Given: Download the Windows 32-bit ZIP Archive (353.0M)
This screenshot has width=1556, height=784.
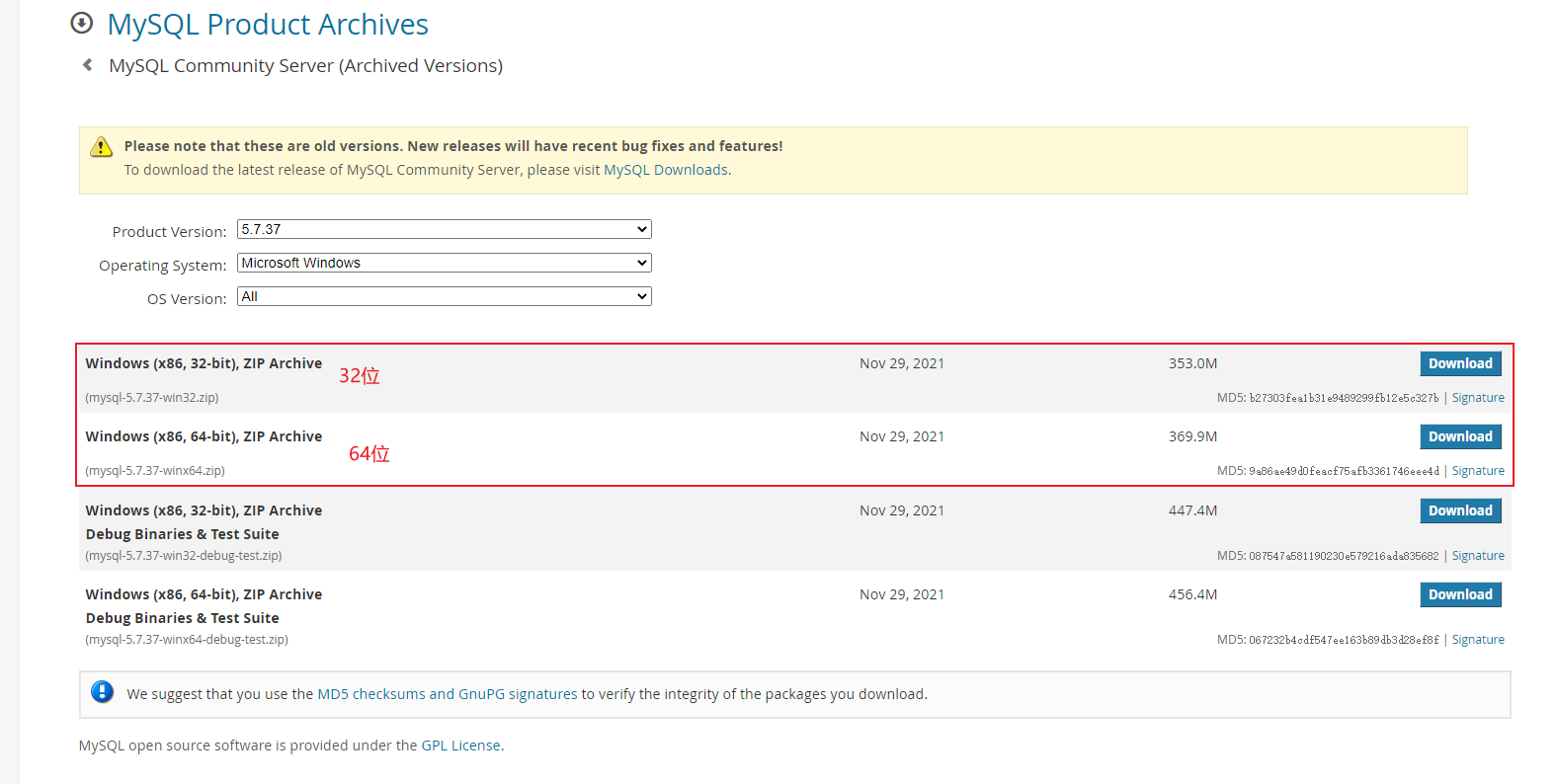Looking at the screenshot, I should [1460, 363].
